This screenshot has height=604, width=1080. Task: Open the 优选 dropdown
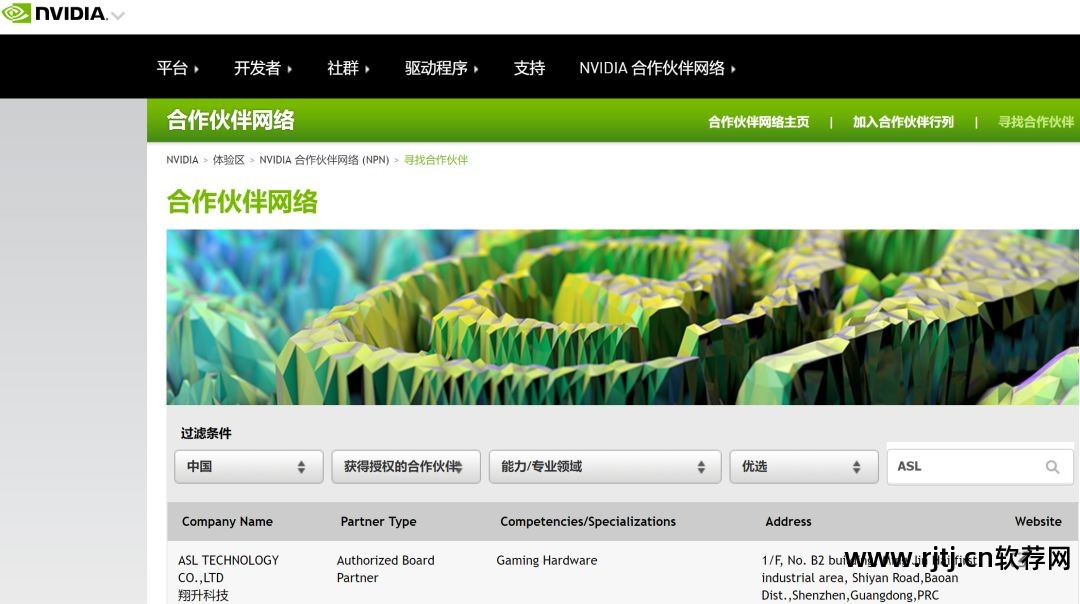point(804,467)
